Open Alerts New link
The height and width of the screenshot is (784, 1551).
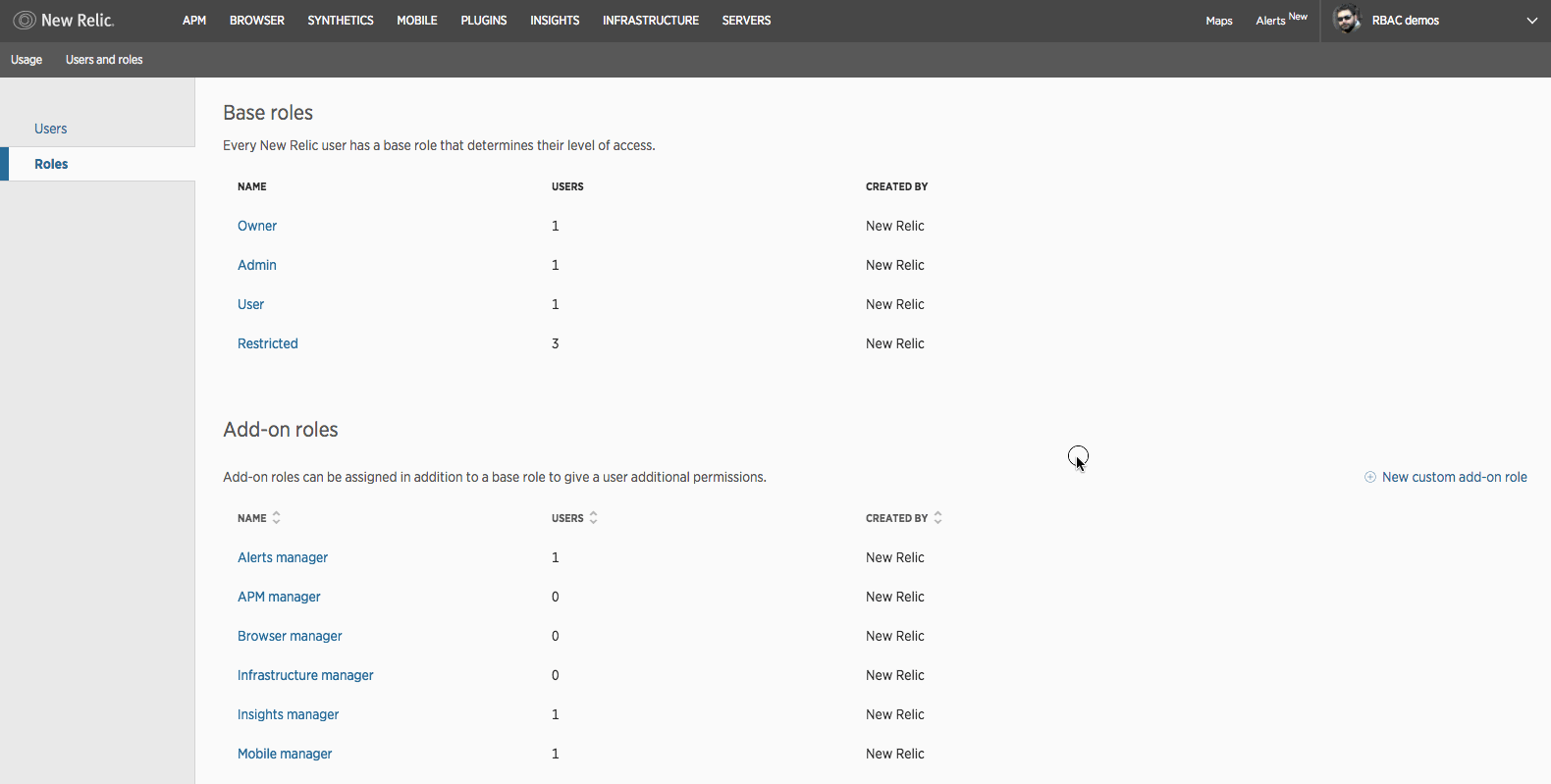point(1281,19)
